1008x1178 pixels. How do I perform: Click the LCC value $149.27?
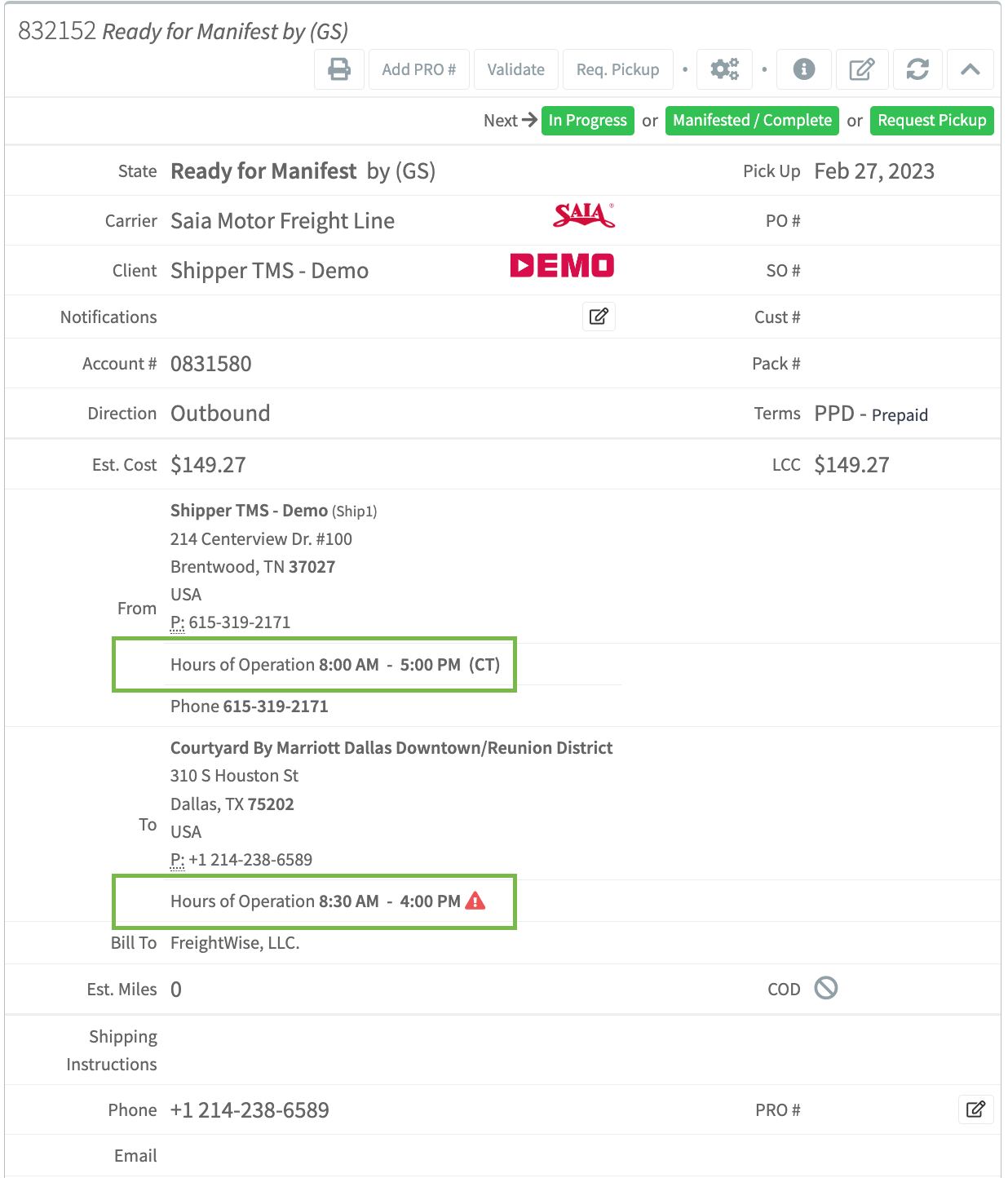coord(851,465)
